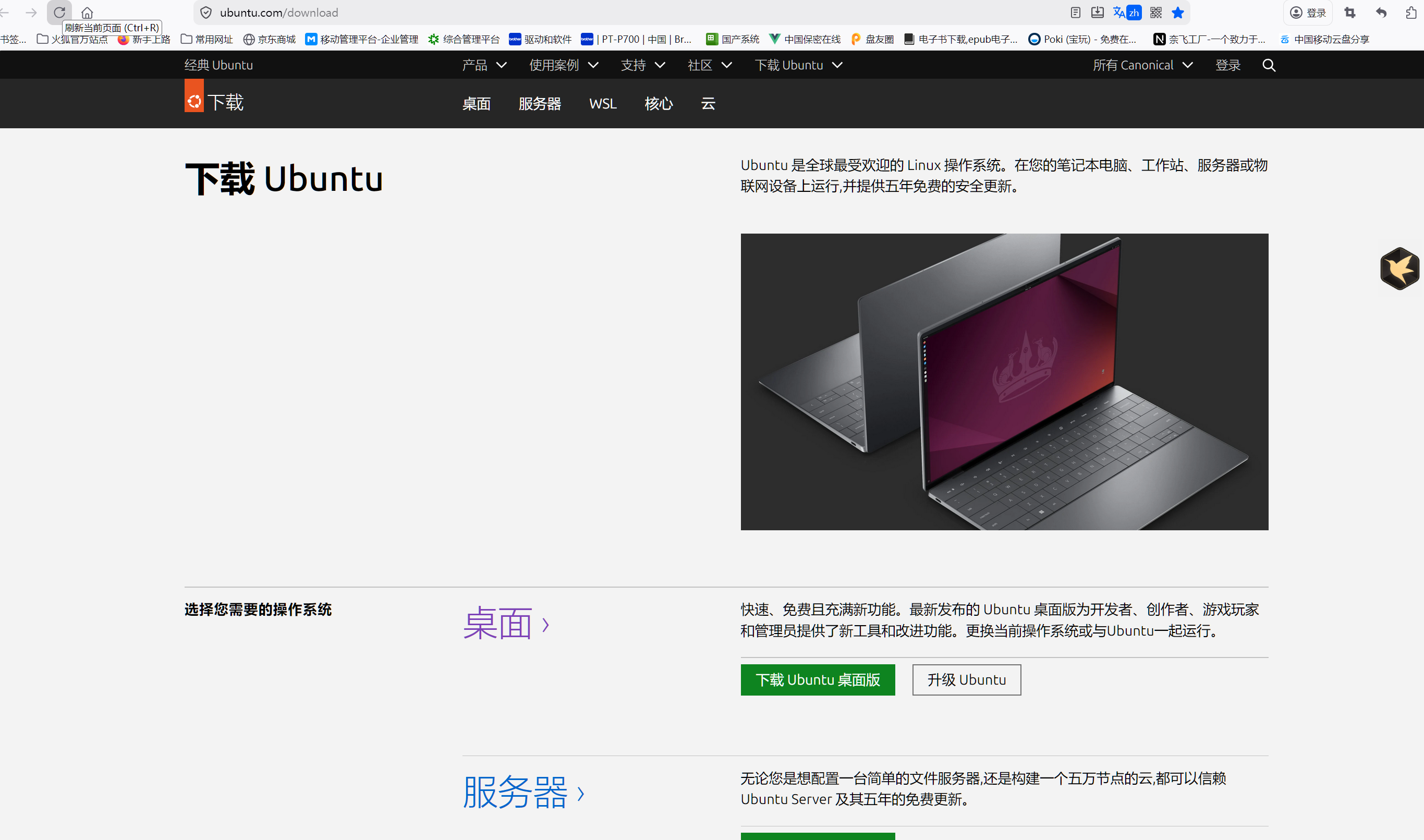The width and height of the screenshot is (1424, 840).
Task: Click the reload page icon
Action: pos(59,13)
